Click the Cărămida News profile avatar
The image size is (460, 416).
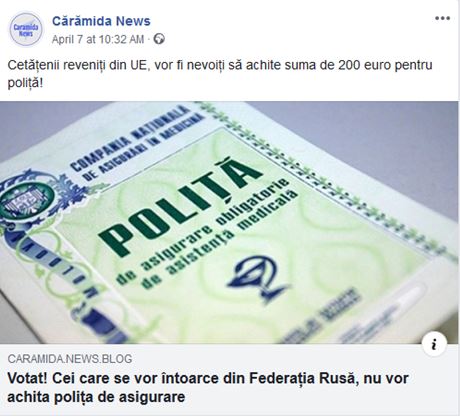(26, 29)
